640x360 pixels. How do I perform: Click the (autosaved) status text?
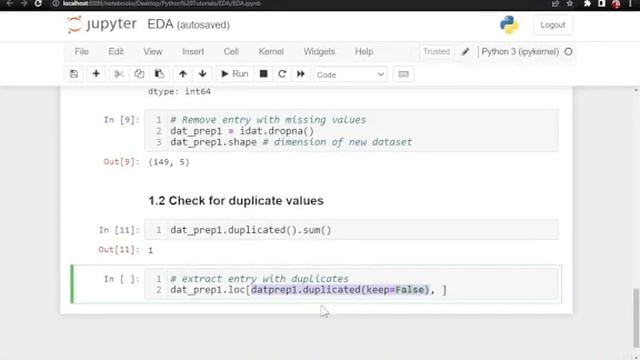(x=203, y=25)
